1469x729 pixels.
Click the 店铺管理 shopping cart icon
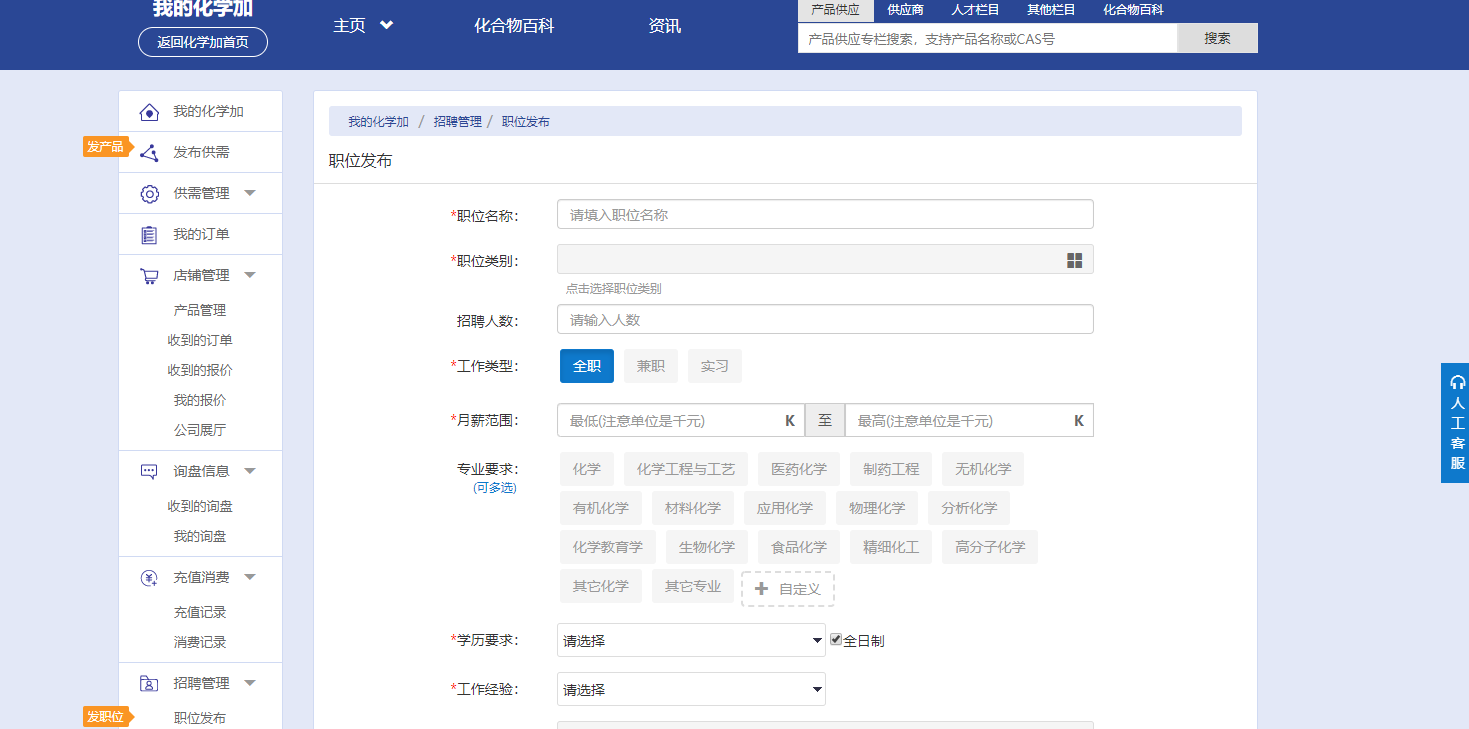149,276
